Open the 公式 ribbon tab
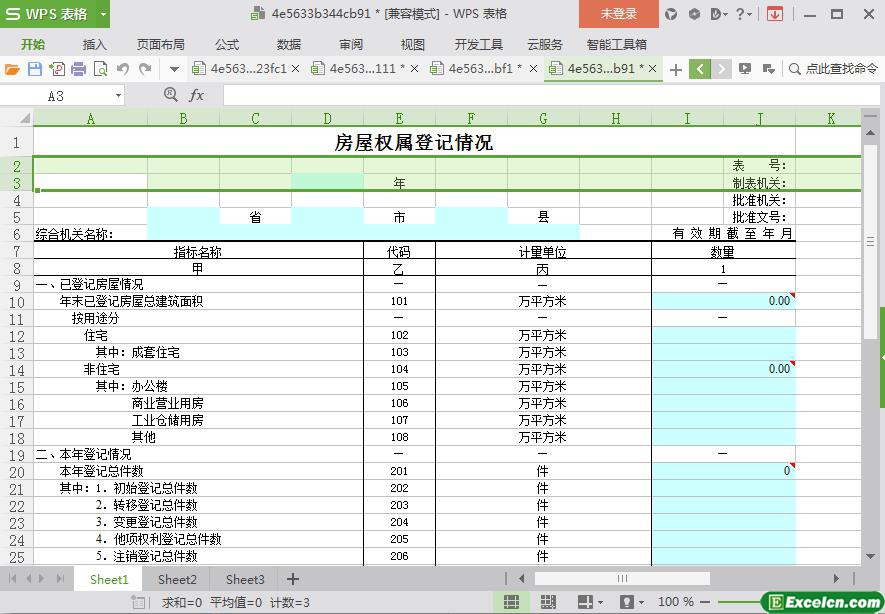The width and height of the screenshot is (885, 614). (227, 44)
